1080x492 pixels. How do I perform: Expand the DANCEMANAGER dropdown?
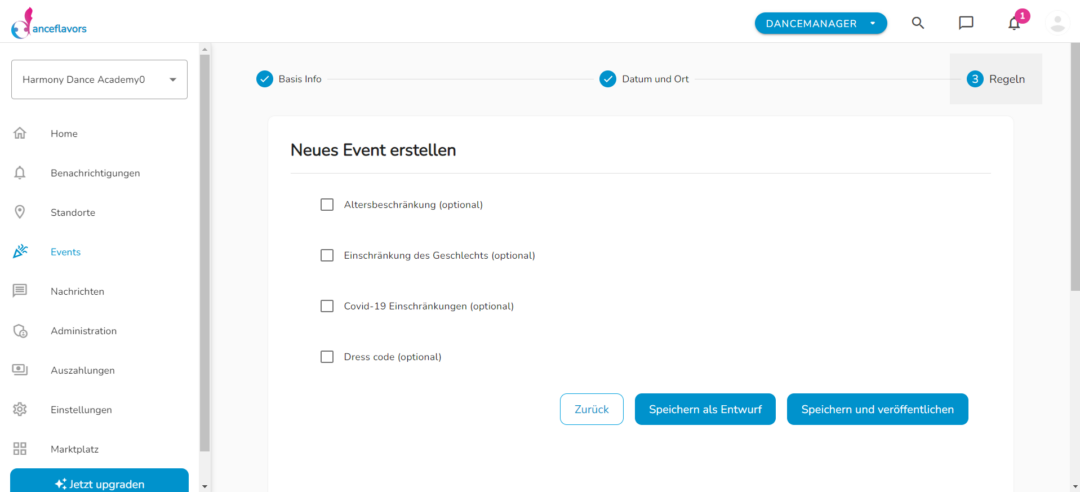pyautogui.click(x=821, y=23)
